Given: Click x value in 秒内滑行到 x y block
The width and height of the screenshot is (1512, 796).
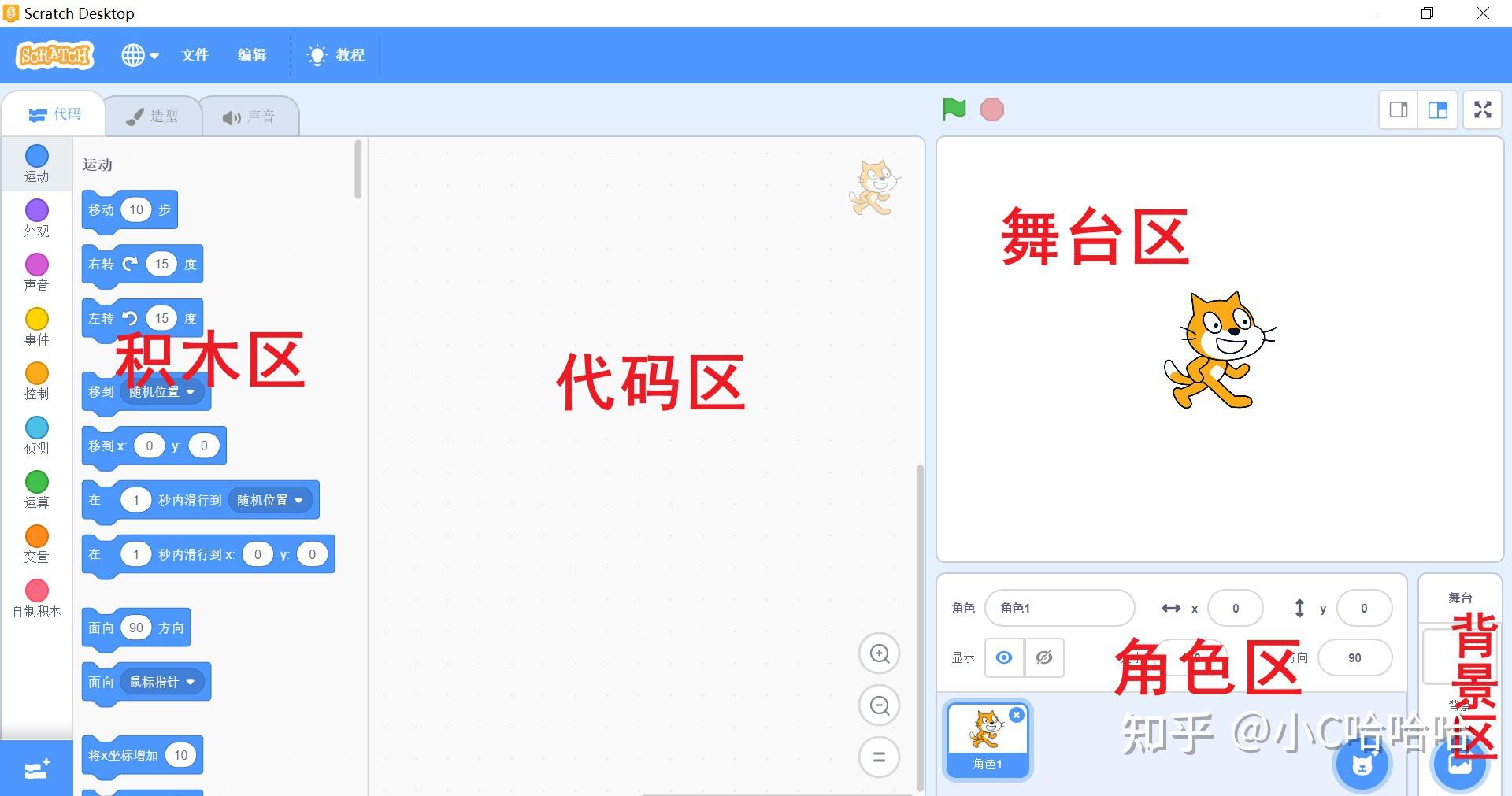Looking at the screenshot, I should click(258, 554).
